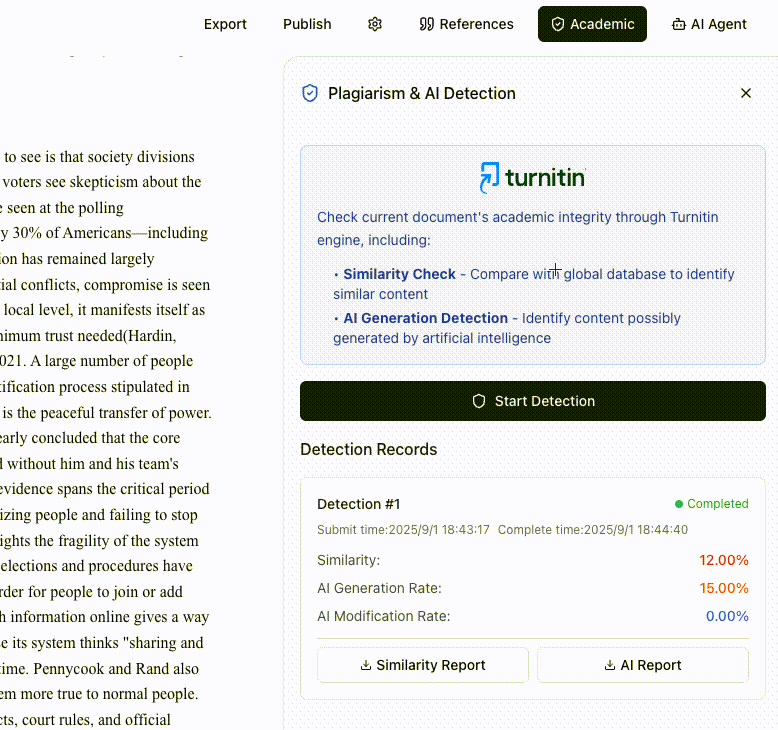Click the 0.00% AI Modification Rate value

click(726, 616)
